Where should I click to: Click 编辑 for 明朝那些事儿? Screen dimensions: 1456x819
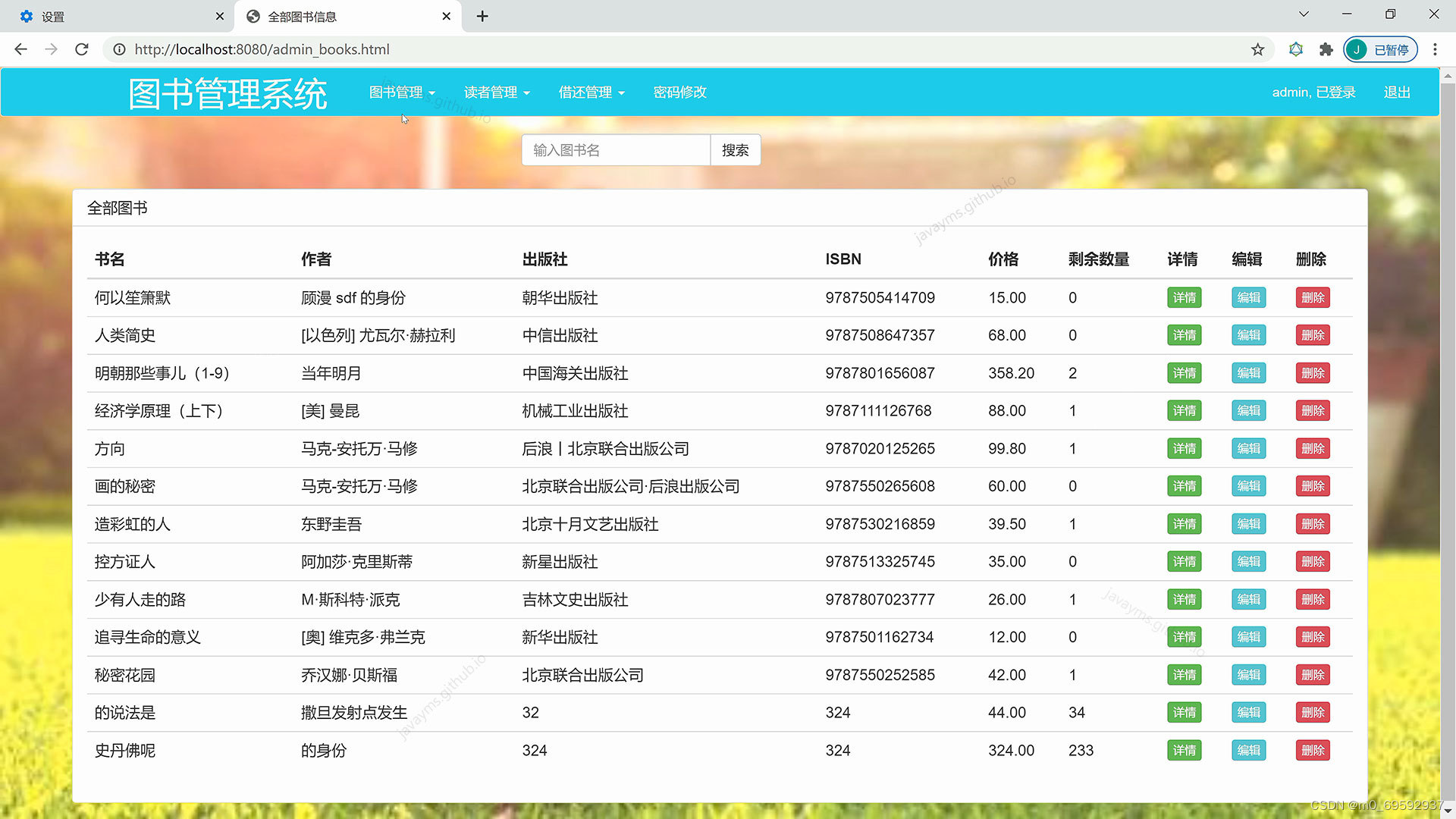pyautogui.click(x=1248, y=373)
